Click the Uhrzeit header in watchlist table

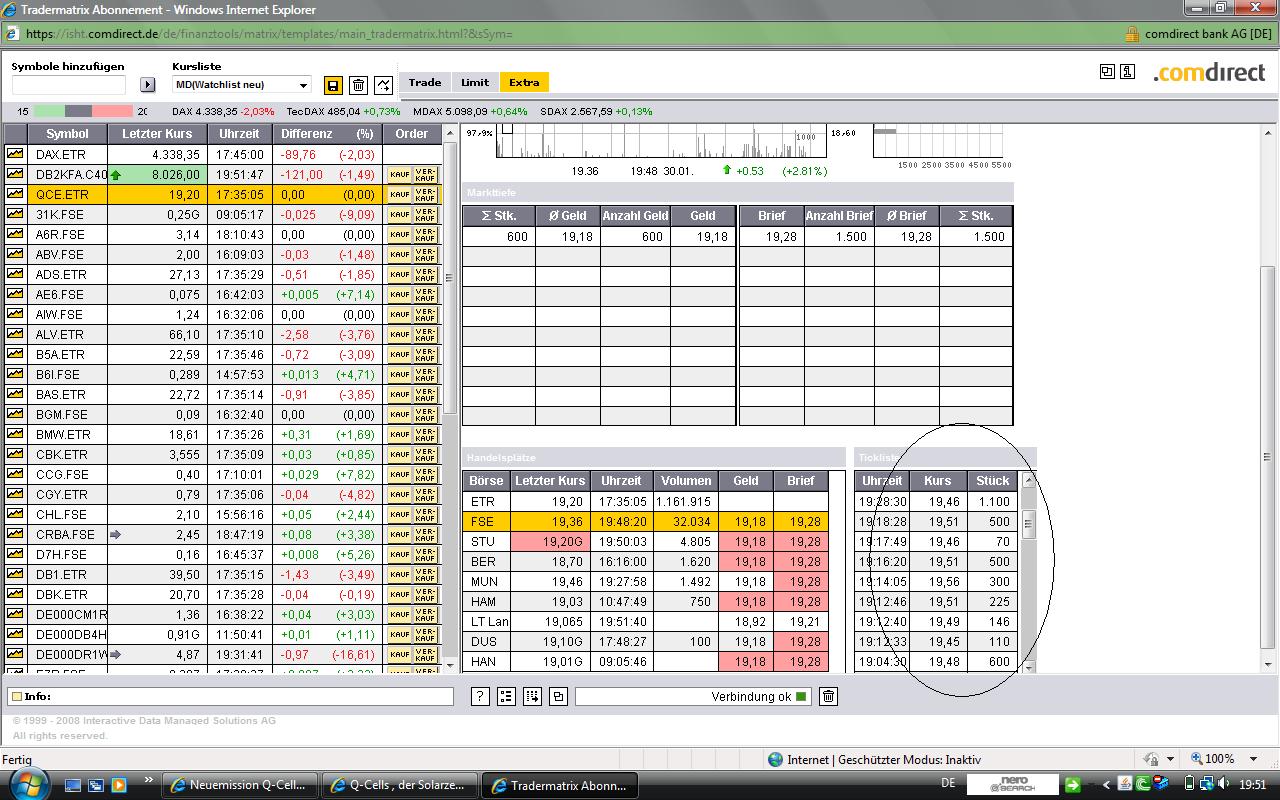239,134
